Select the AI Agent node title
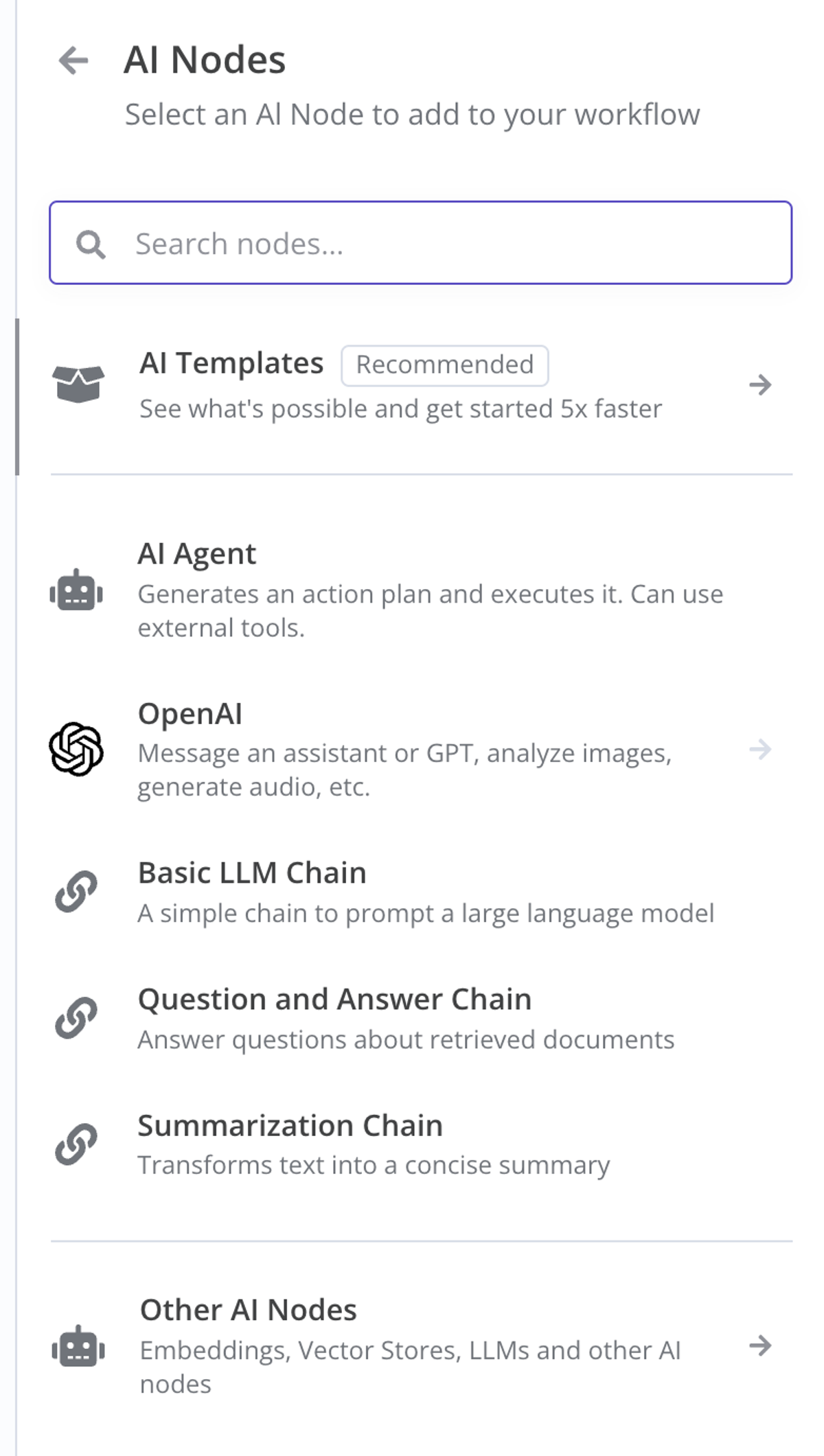This screenshot has width=824, height=1456. (x=197, y=554)
